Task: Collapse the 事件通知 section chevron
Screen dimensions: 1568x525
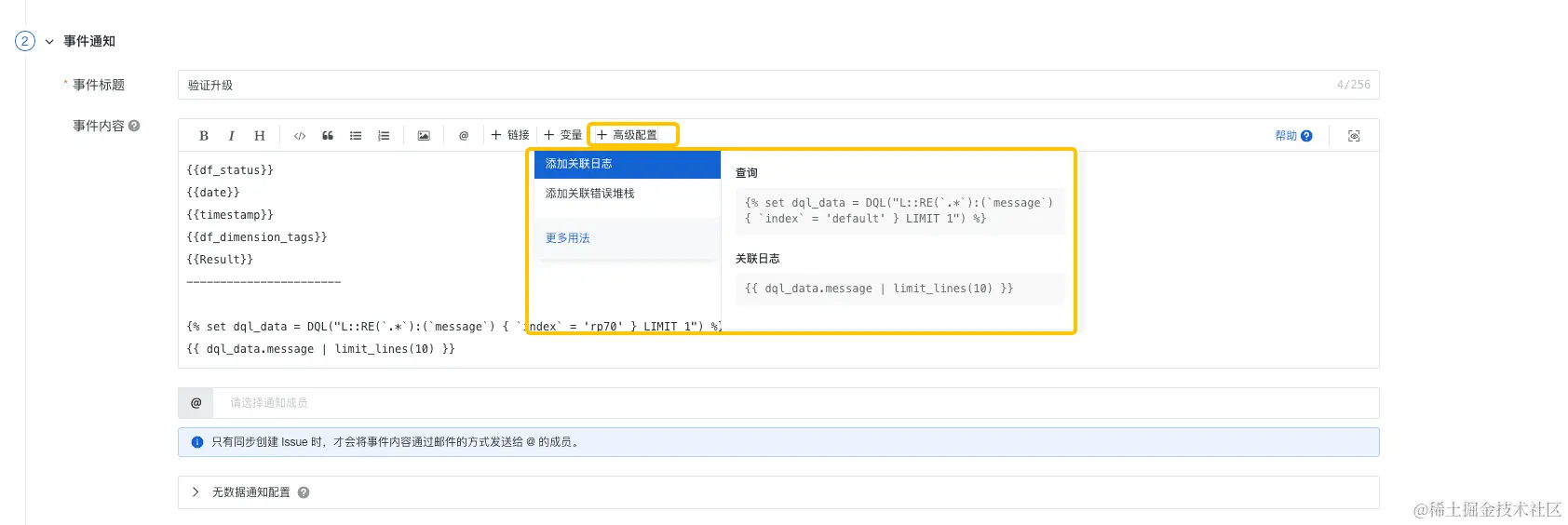Action: [49, 42]
